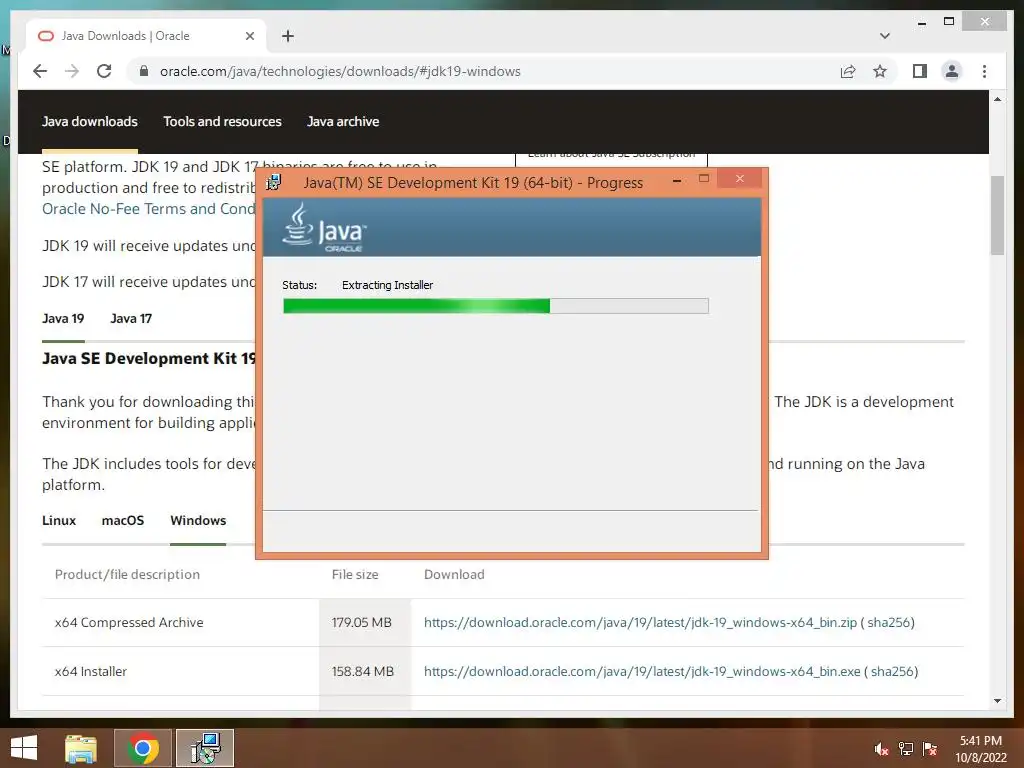
Task: Select Java installer taskbar icon
Action: (x=205, y=748)
